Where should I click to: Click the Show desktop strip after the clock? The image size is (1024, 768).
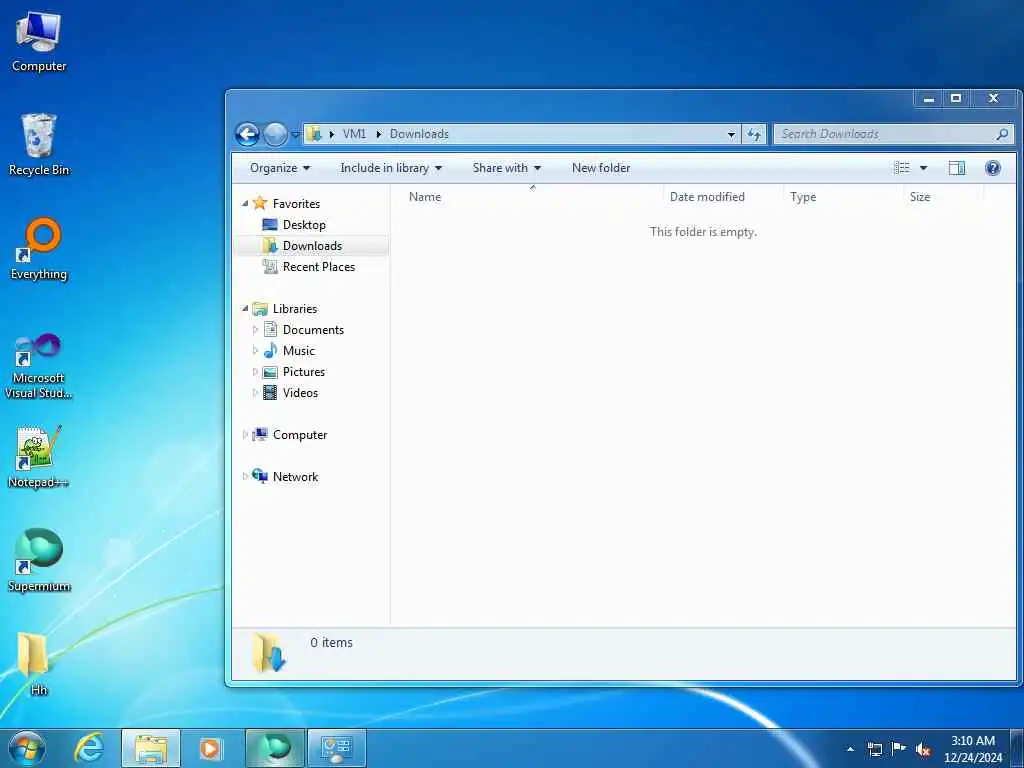(x=1017, y=749)
